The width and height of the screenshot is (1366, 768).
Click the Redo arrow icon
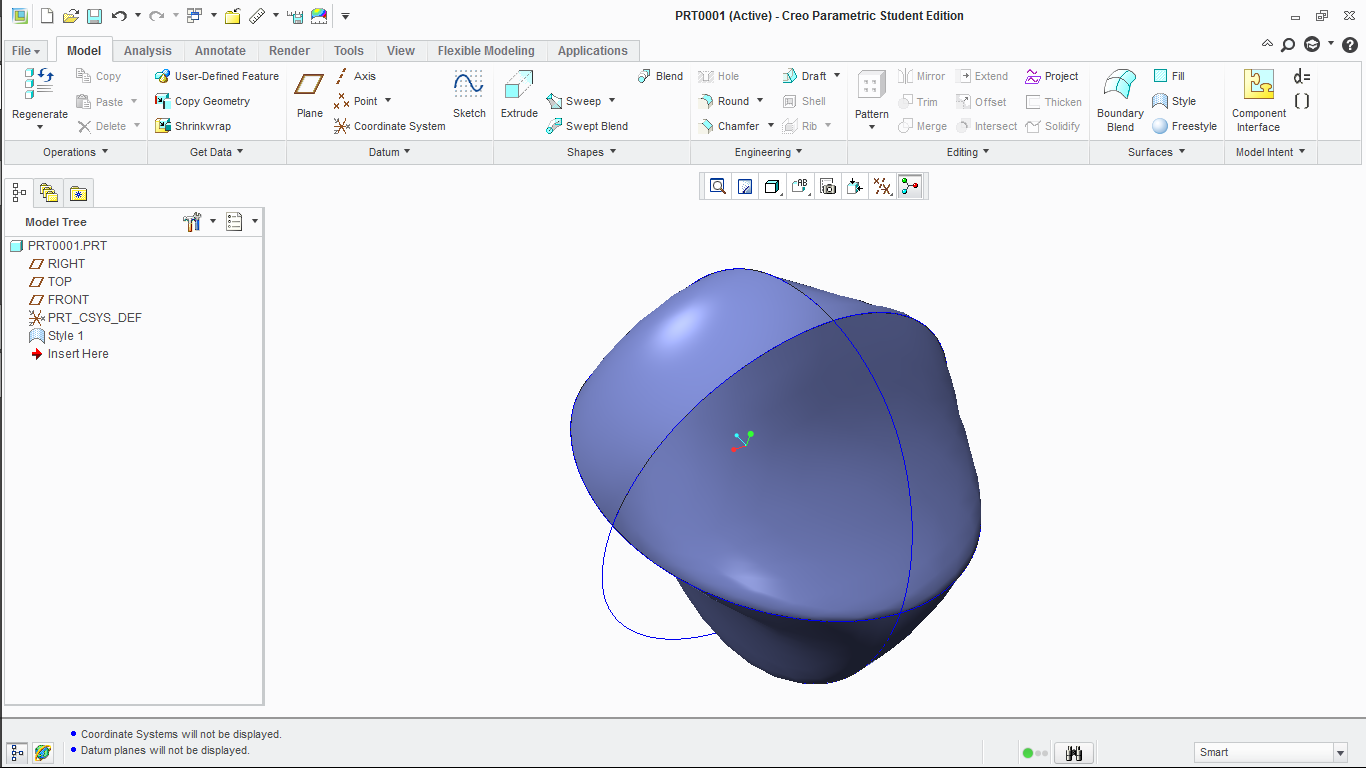point(157,16)
